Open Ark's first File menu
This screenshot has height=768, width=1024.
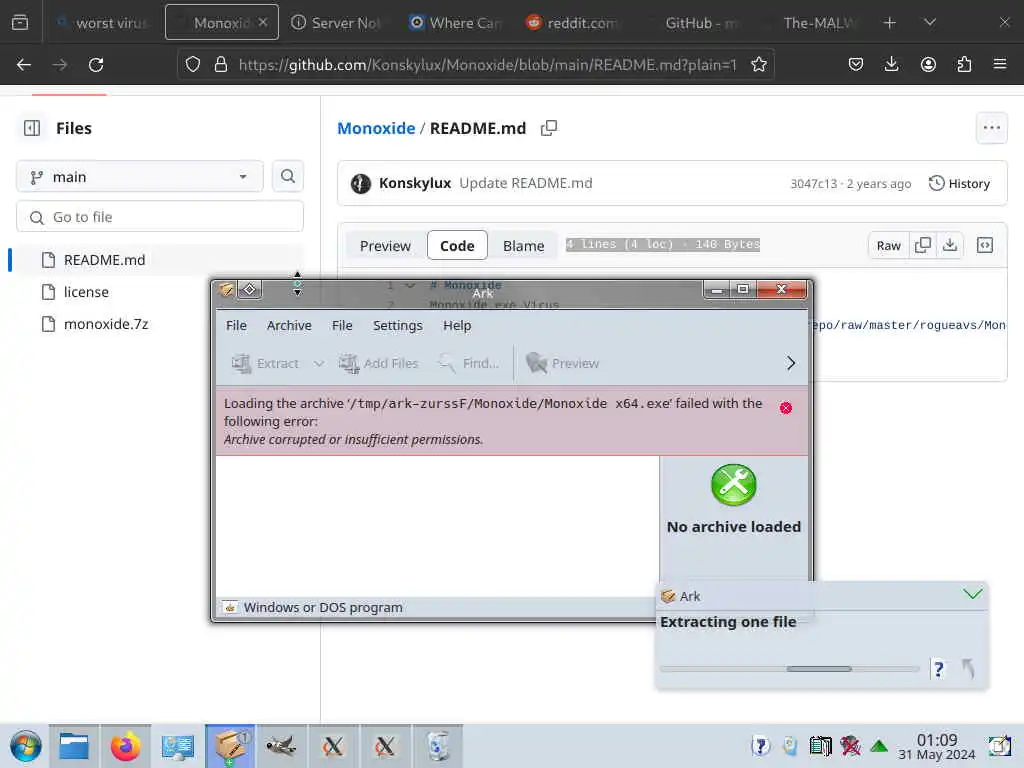[236, 325]
